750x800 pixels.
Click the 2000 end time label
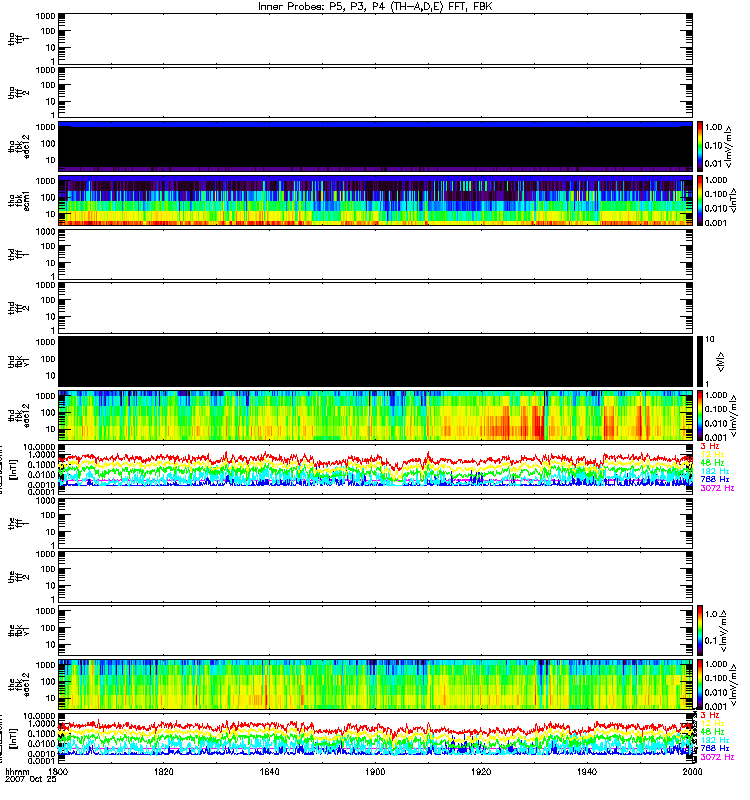[688, 773]
